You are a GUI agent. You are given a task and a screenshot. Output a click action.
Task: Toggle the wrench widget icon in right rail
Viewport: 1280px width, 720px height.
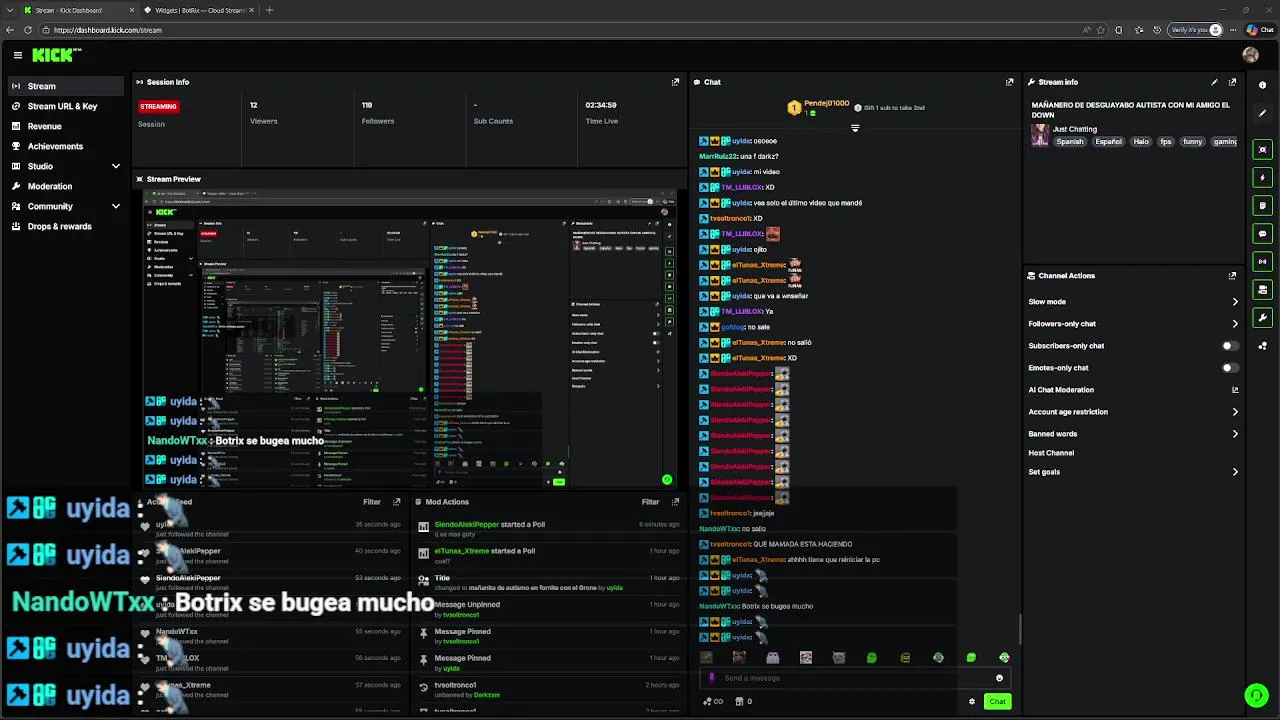pos(1263,317)
